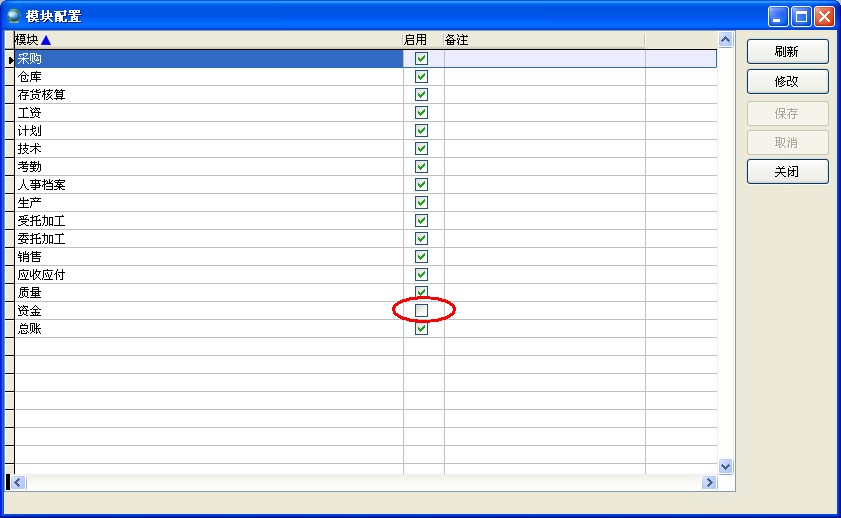
Task: Untick the 工资 enabled checkbox
Action: click(421, 113)
